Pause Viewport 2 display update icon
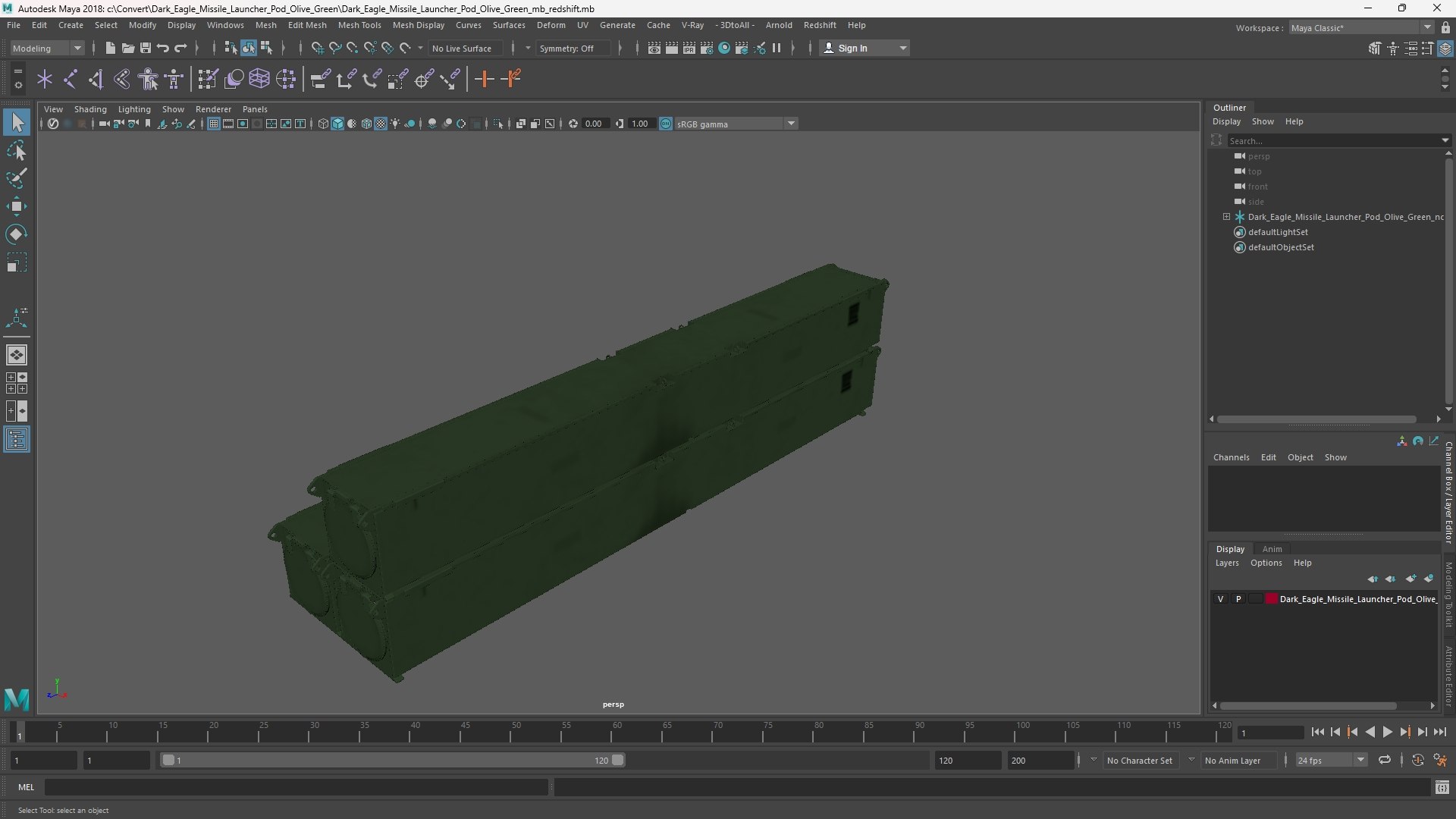 coord(777,48)
